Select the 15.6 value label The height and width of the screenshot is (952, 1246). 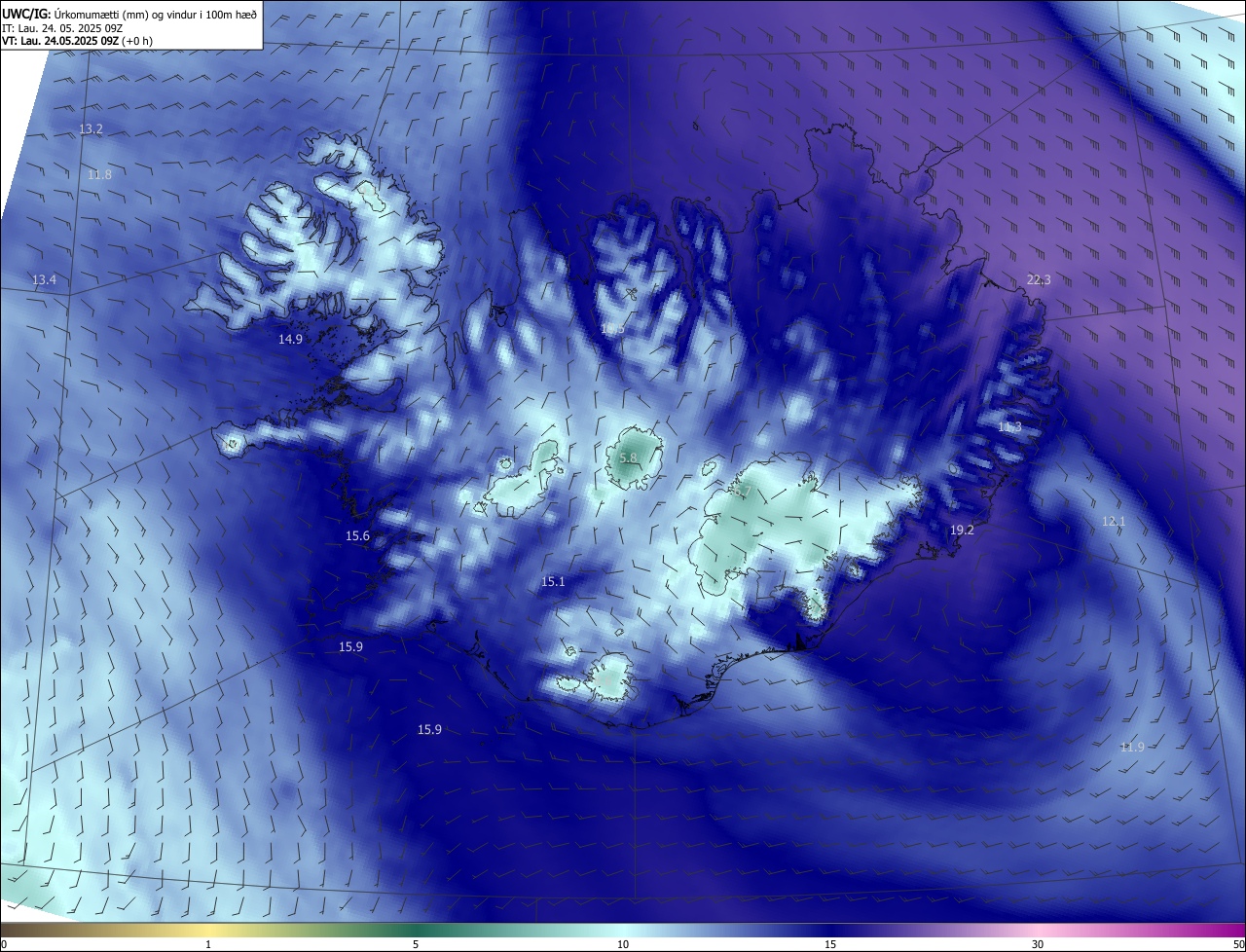(x=357, y=536)
